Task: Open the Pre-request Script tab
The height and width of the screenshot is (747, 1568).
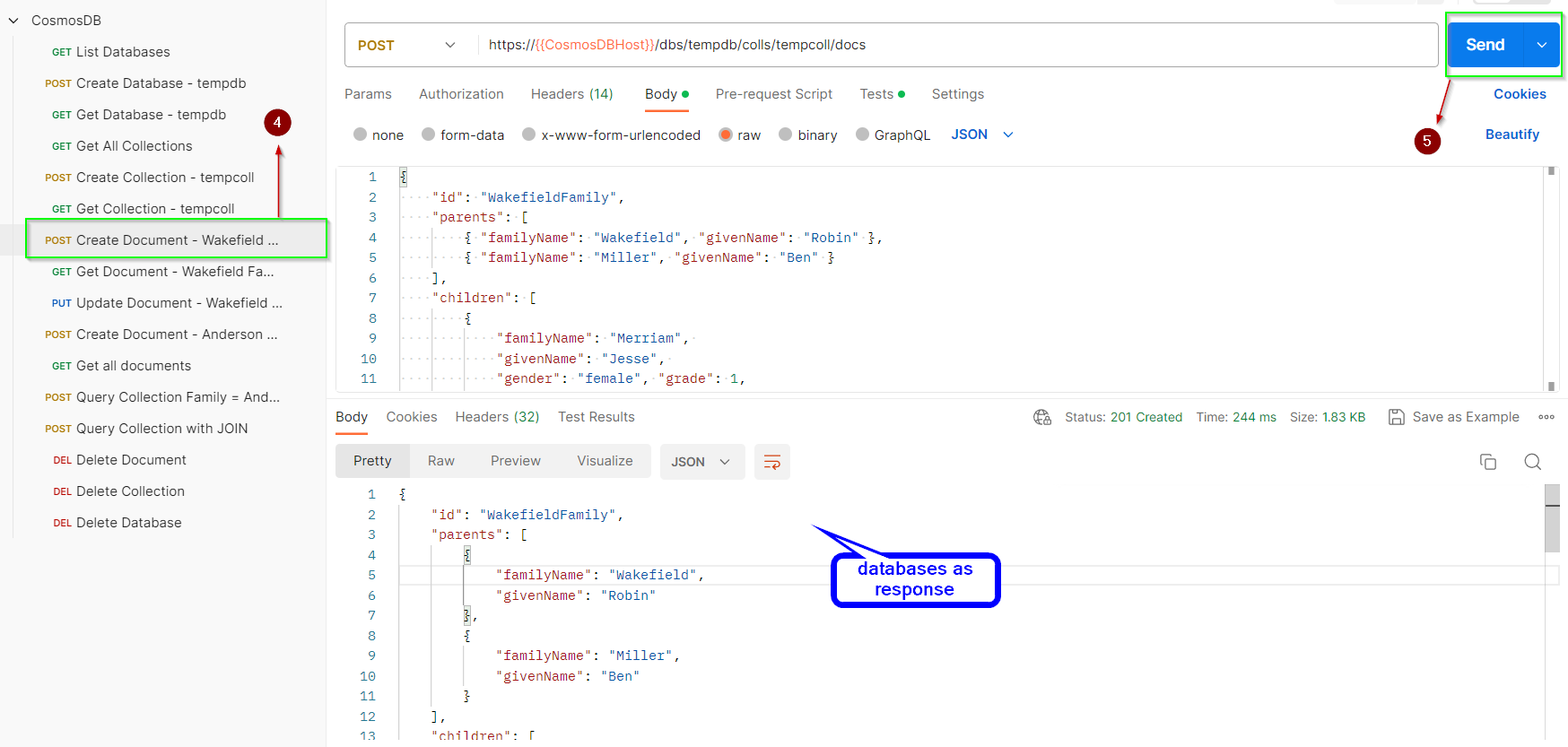Action: pos(774,94)
